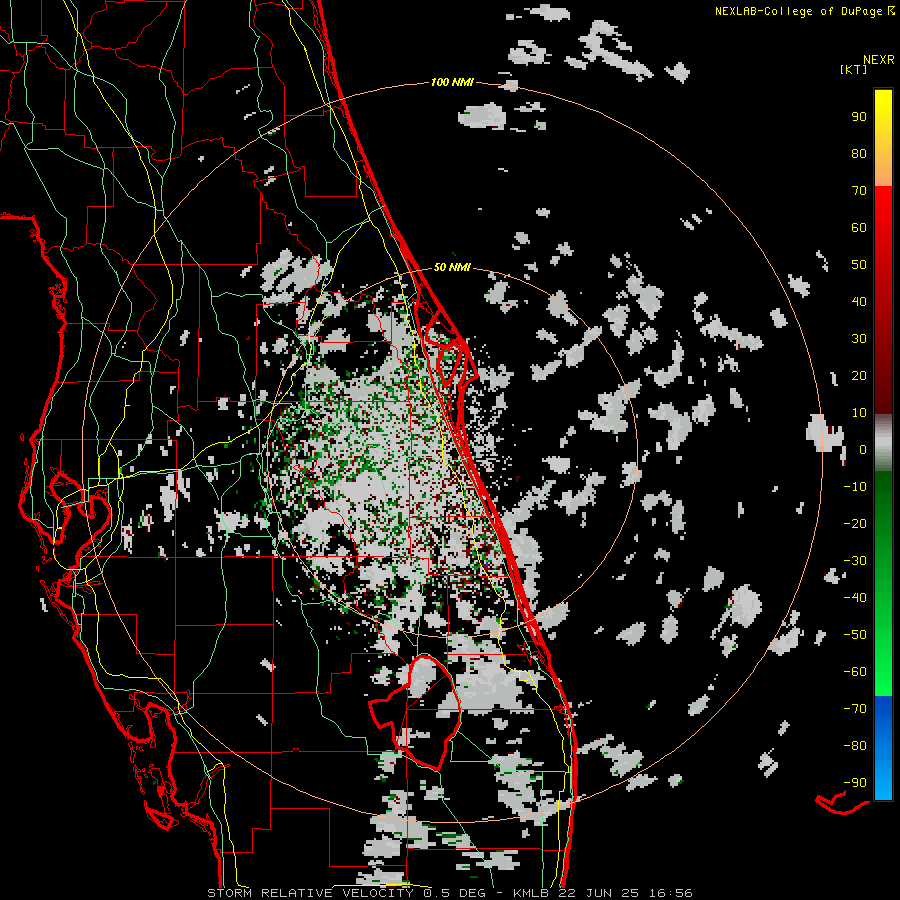Click the 10 value on the color scale
This screenshot has width=900, height=900.
pos(859,413)
